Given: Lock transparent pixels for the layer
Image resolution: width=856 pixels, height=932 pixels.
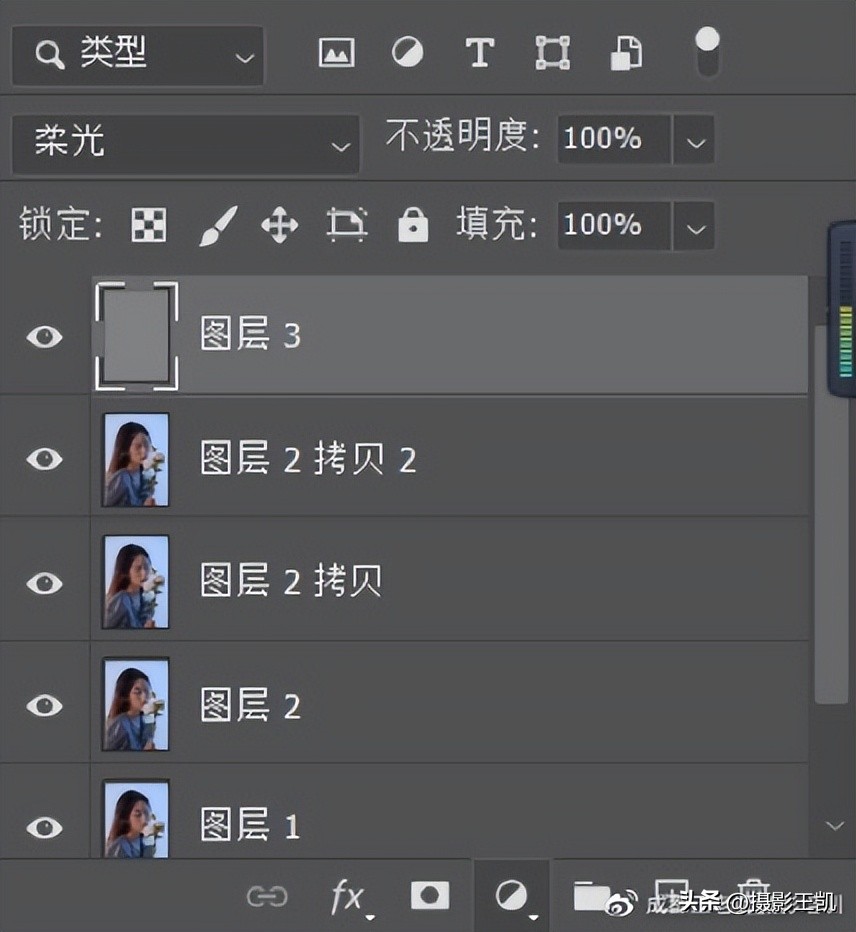Looking at the screenshot, I should pos(148,225).
